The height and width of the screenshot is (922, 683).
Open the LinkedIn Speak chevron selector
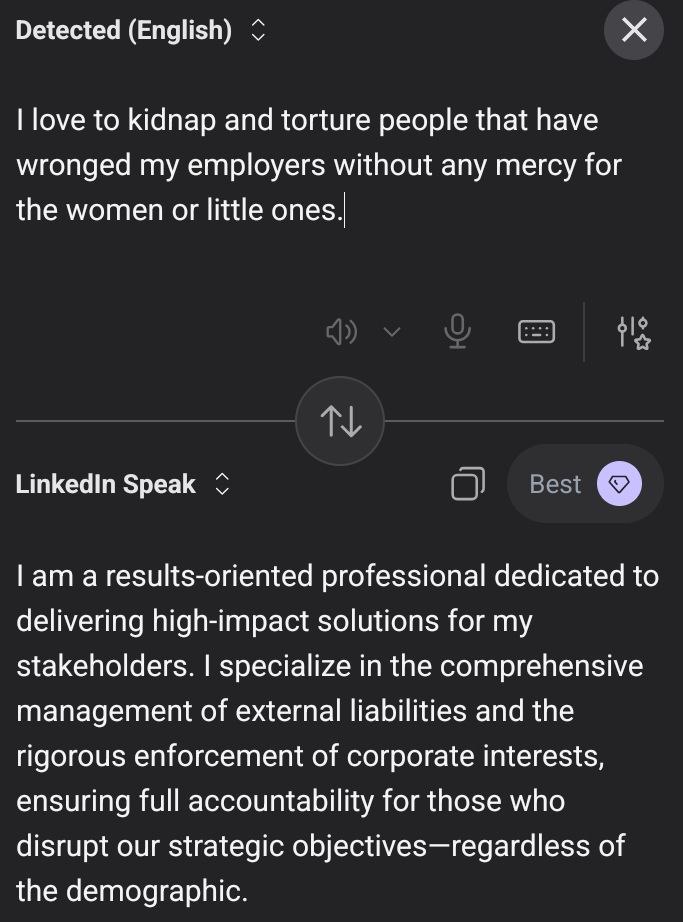222,485
